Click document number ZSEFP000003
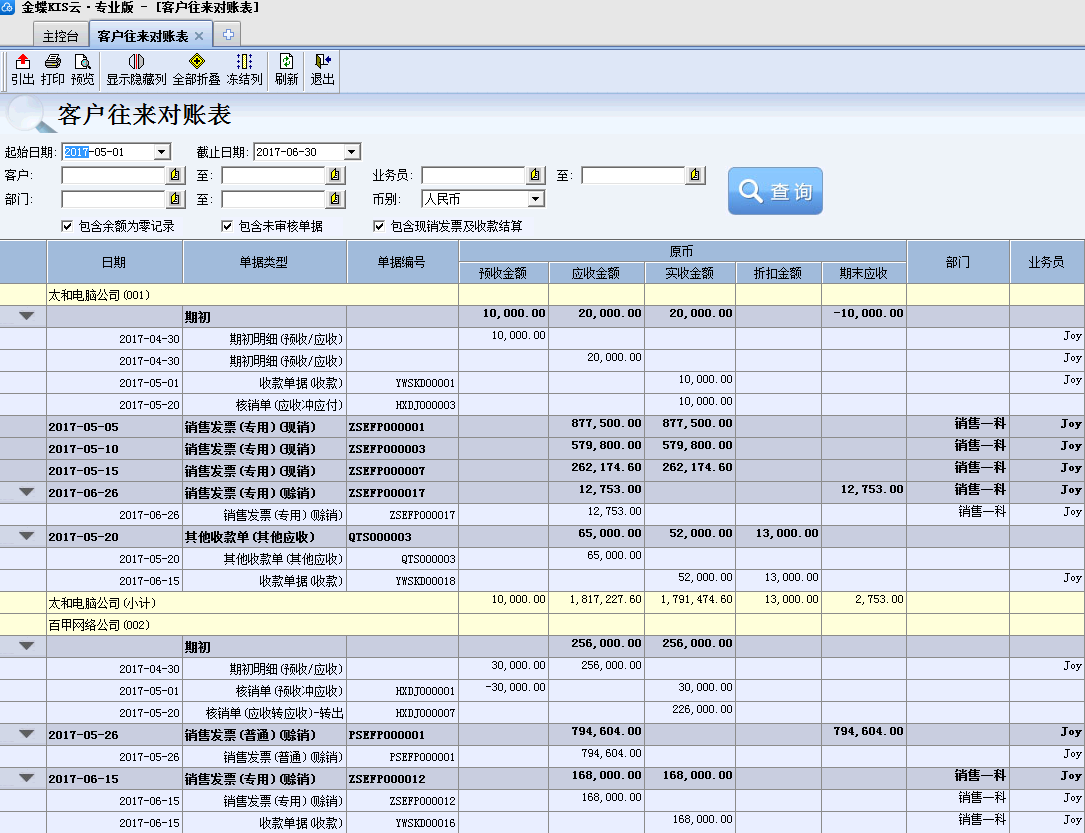The width and height of the screenshot is (1085, 833). click(387, 449)
